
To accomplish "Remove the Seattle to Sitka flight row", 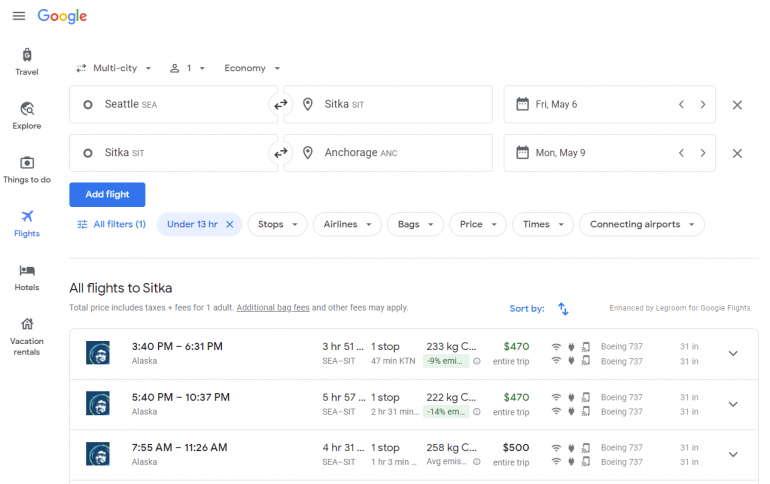I will click(x=737, y=105).
